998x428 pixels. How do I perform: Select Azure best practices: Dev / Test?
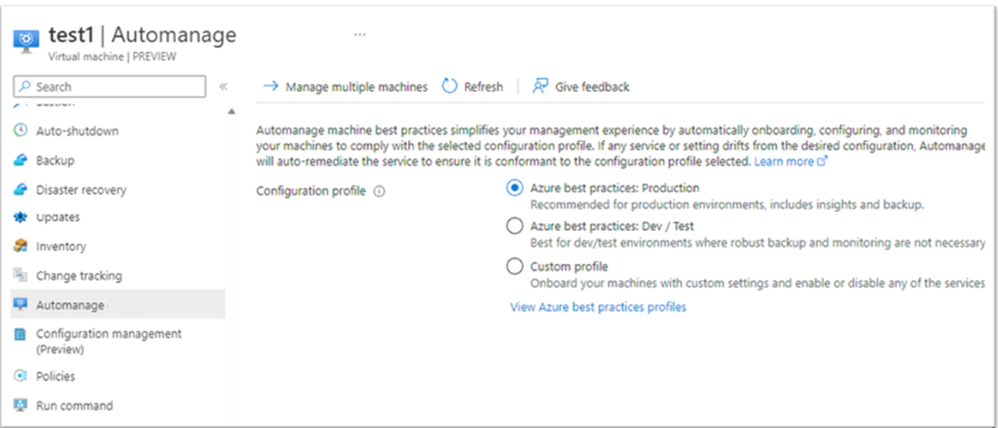click(514, 226)
